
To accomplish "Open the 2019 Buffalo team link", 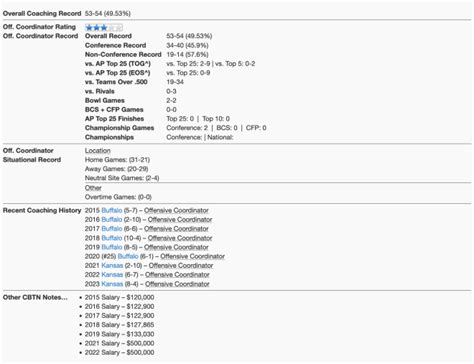I will pos(112,247).
